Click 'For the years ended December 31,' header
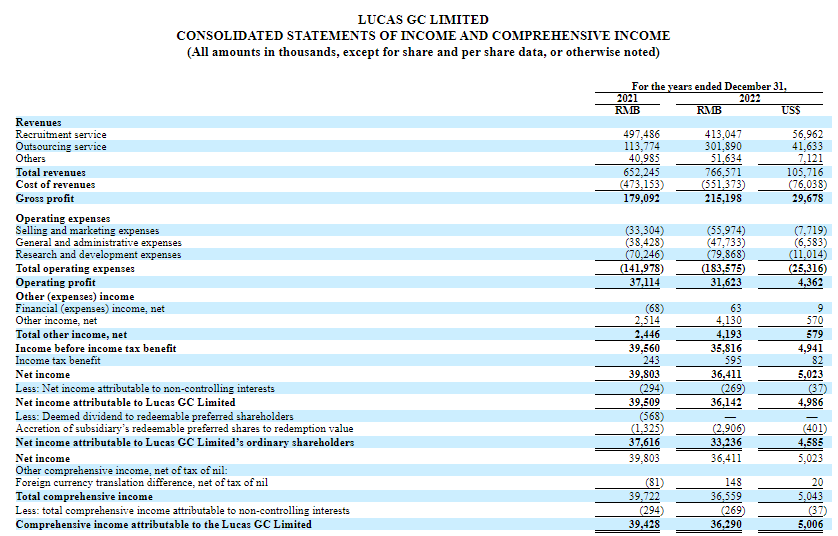Viewport: 838px width, 536px height. pos(709,86)
